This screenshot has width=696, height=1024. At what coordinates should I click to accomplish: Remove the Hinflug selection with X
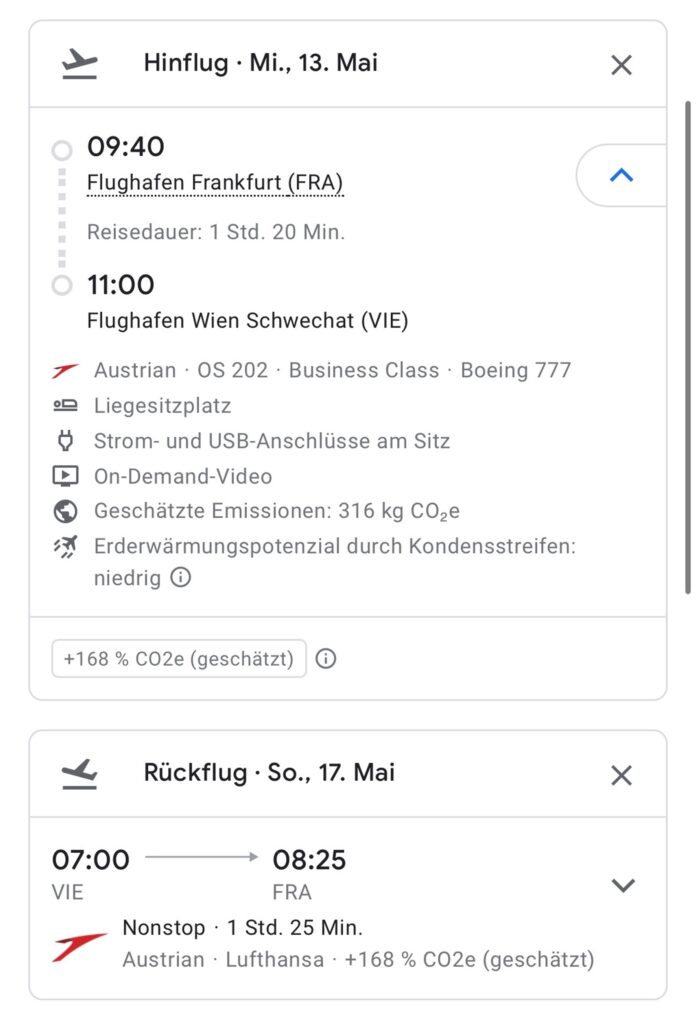click(621, 65)
